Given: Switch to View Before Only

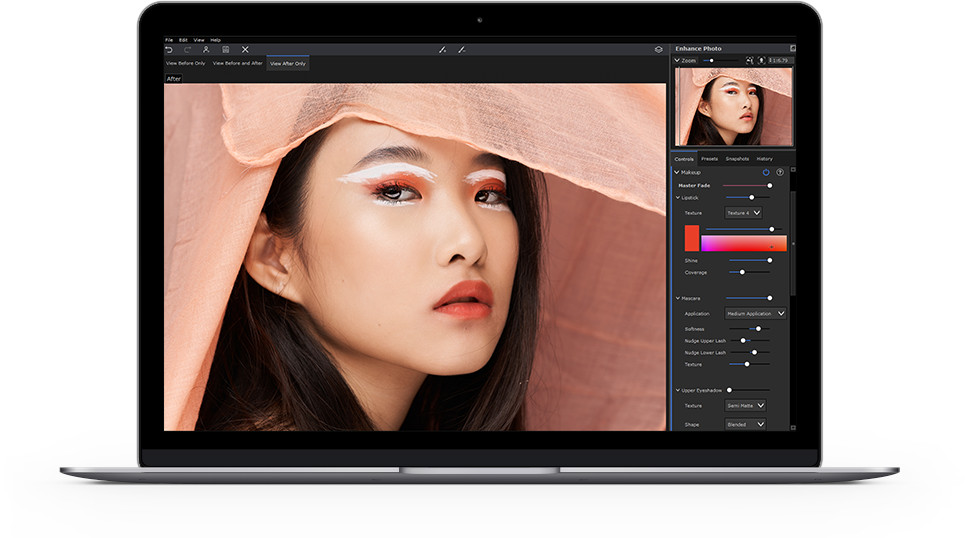Looking at the screenshot, I should tap(185, 63).
